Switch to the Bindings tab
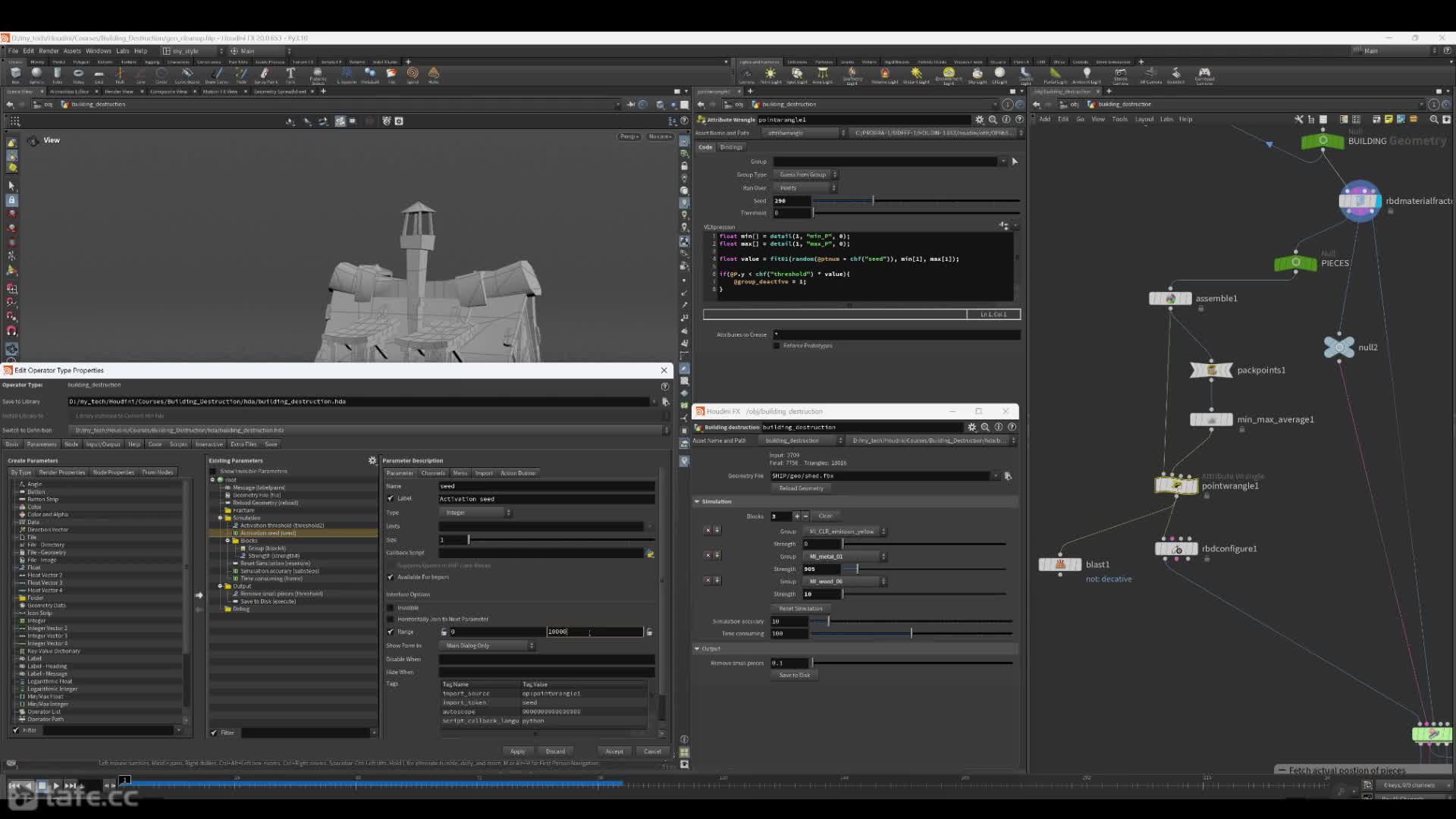This screenshot has height=819, width=1456. [x=731, y=147]
